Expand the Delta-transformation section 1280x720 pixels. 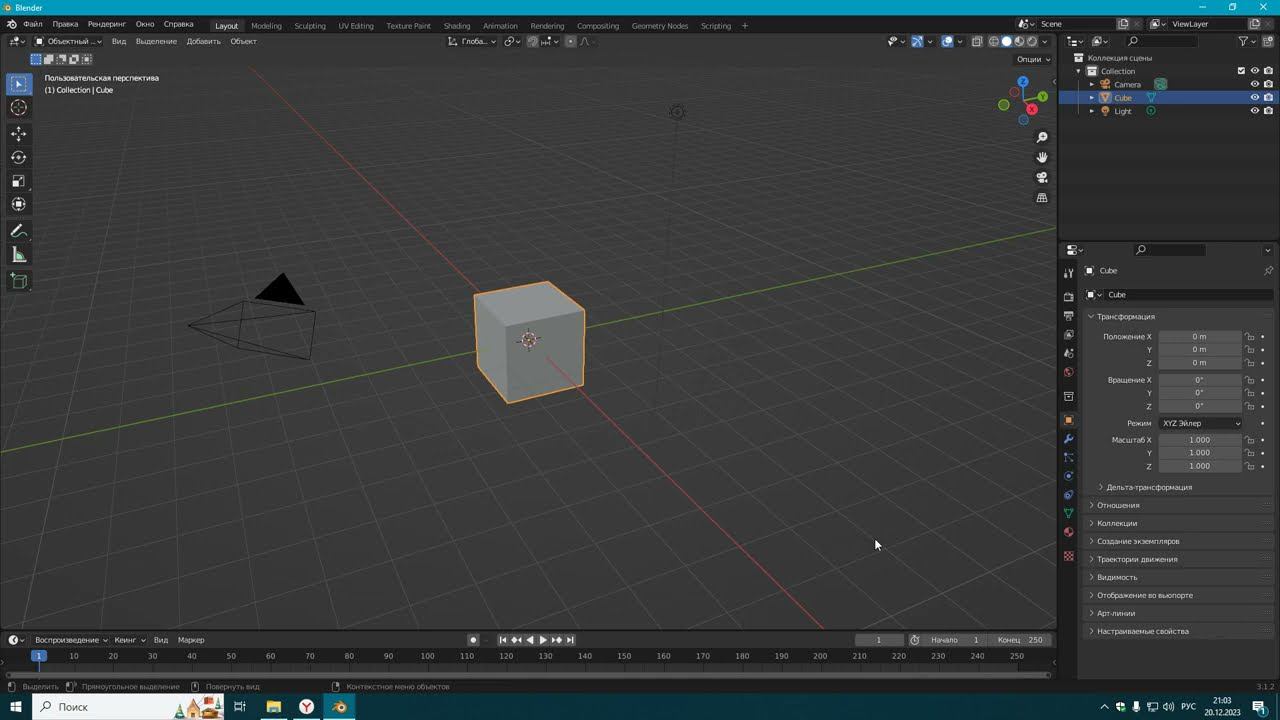[1148, 487]
